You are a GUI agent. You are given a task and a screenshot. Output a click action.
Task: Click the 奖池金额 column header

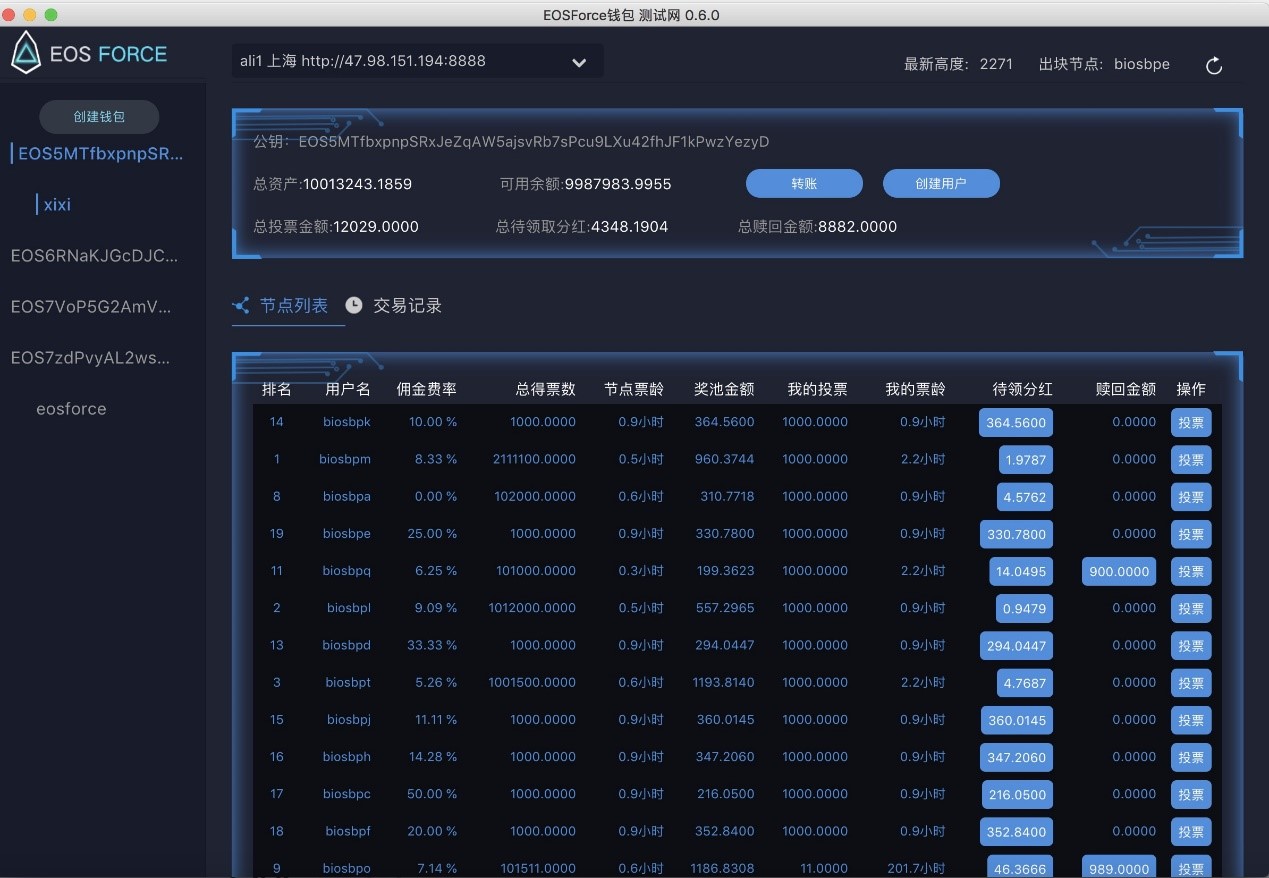click(724, 389)
